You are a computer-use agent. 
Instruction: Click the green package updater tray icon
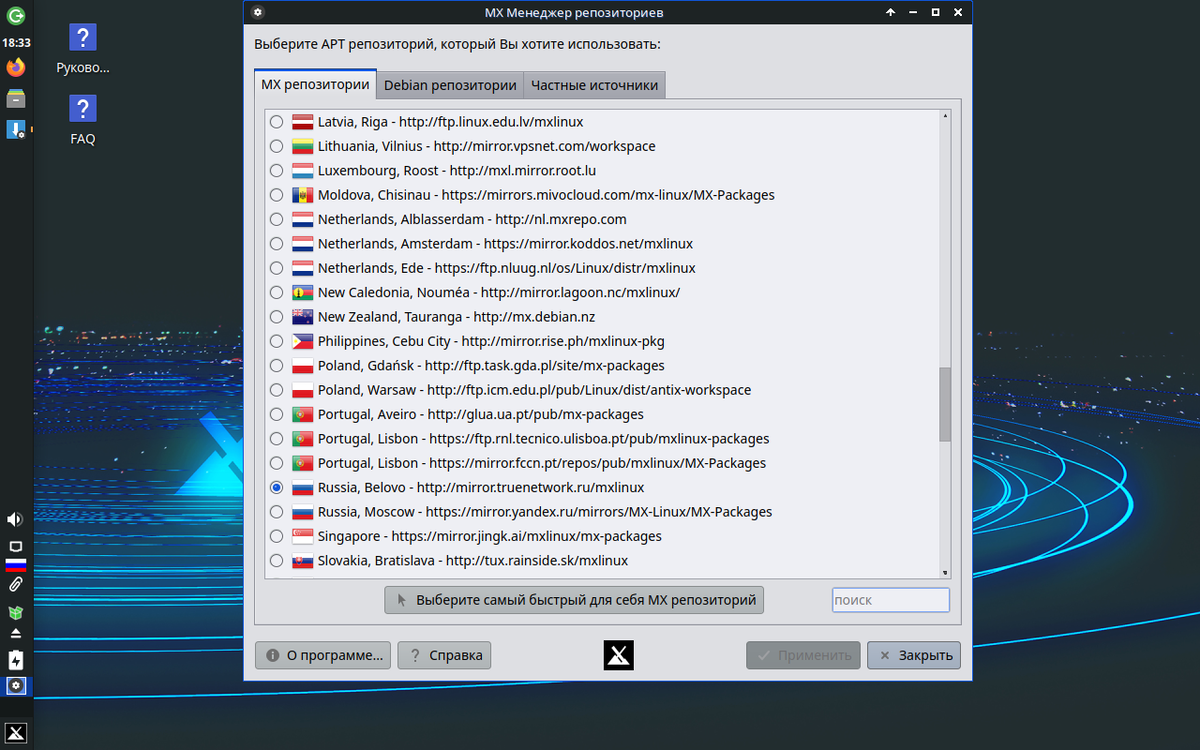(16, 612)
